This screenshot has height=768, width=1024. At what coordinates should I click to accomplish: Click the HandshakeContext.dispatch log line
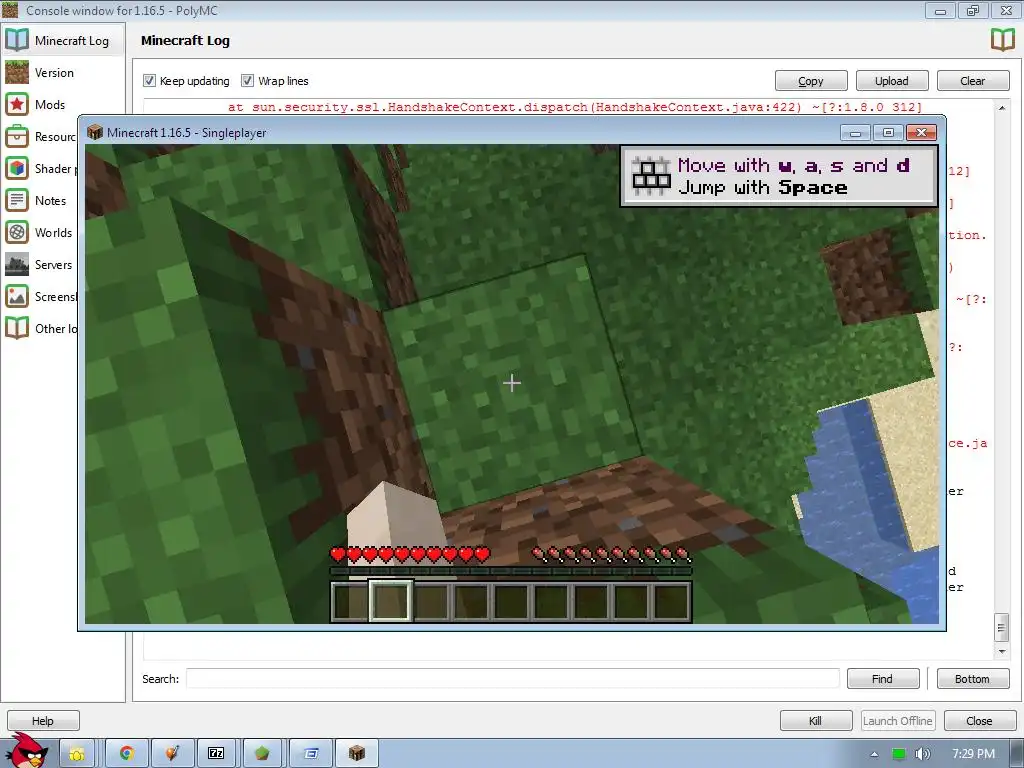575,107
